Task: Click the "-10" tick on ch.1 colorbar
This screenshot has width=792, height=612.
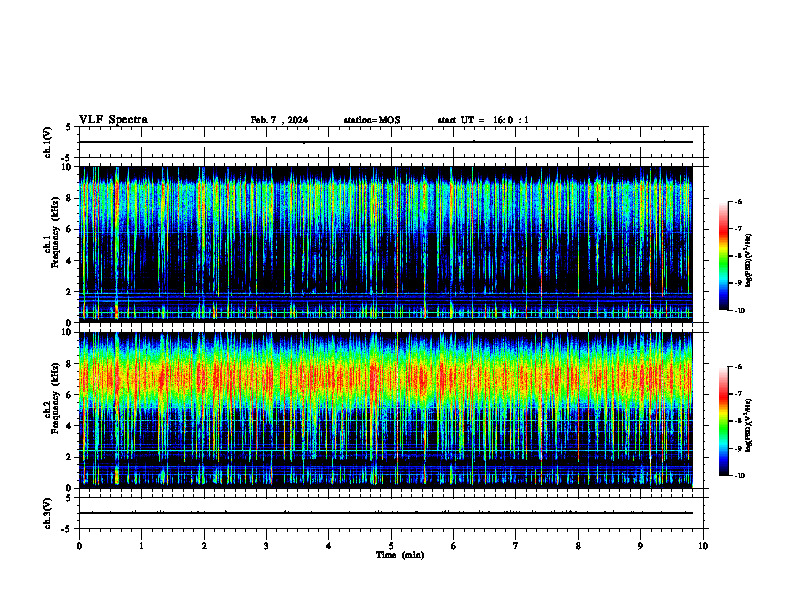Action: coord(739,311)
